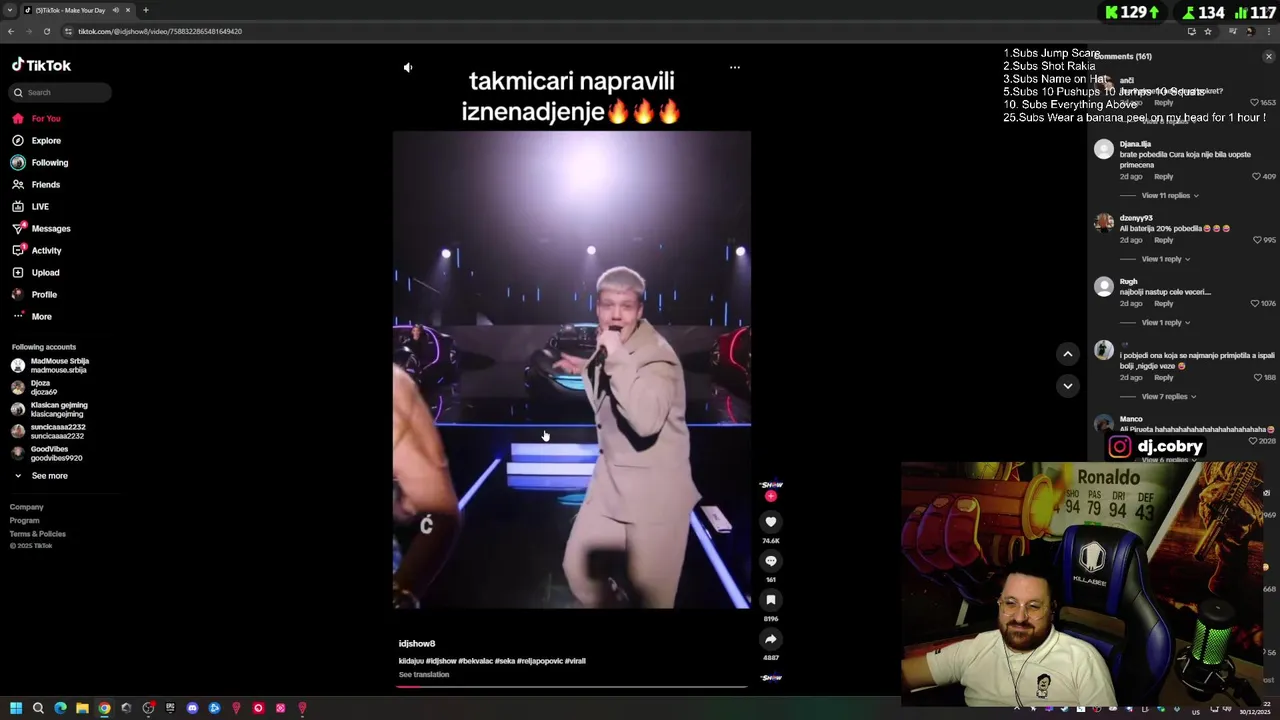The width and height of the screenshot is (1280, 720).
Task: Open the spinning sound disc icon
Action: 771,678
